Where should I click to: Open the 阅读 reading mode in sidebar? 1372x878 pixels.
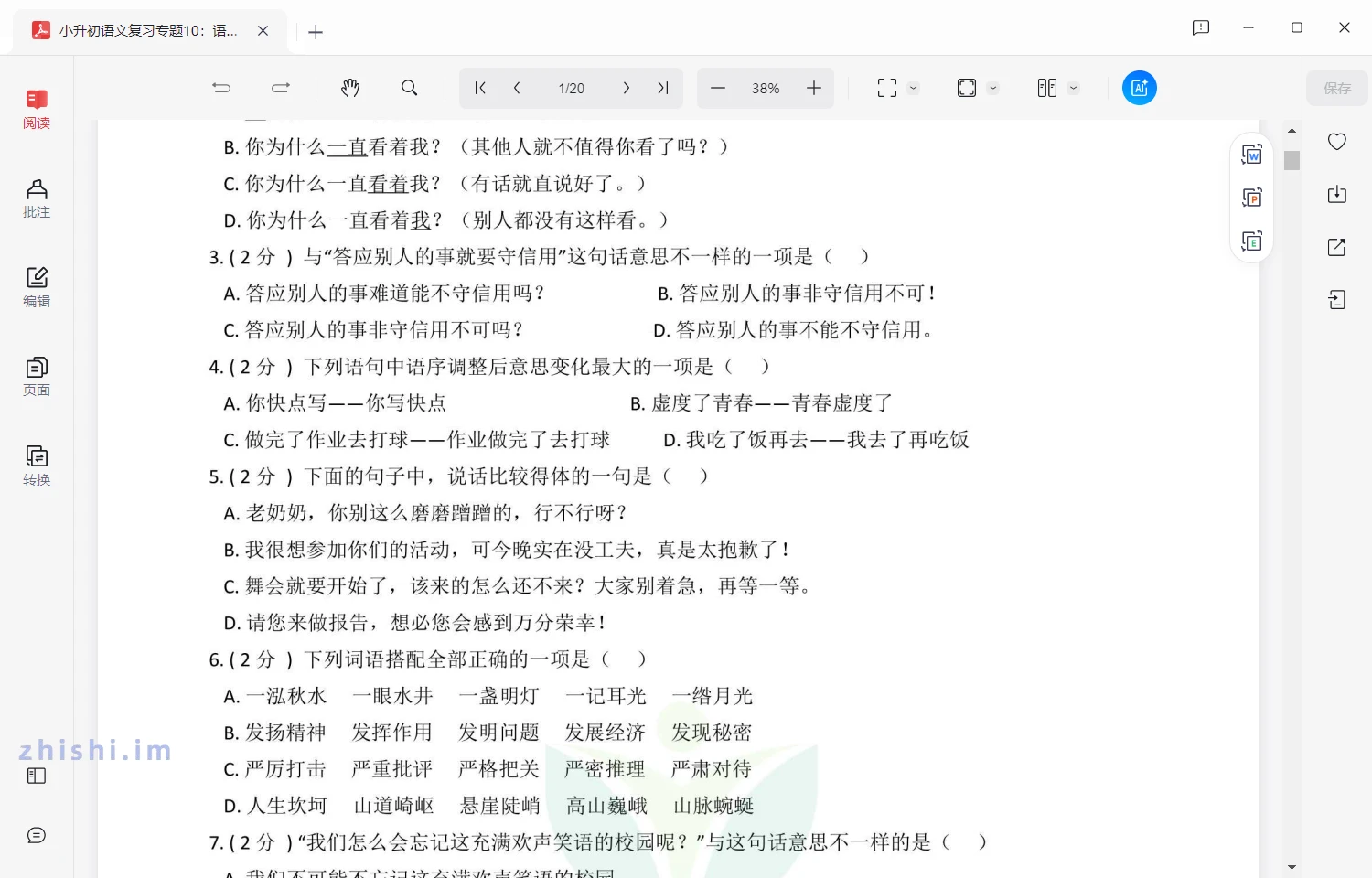[37, 110]
